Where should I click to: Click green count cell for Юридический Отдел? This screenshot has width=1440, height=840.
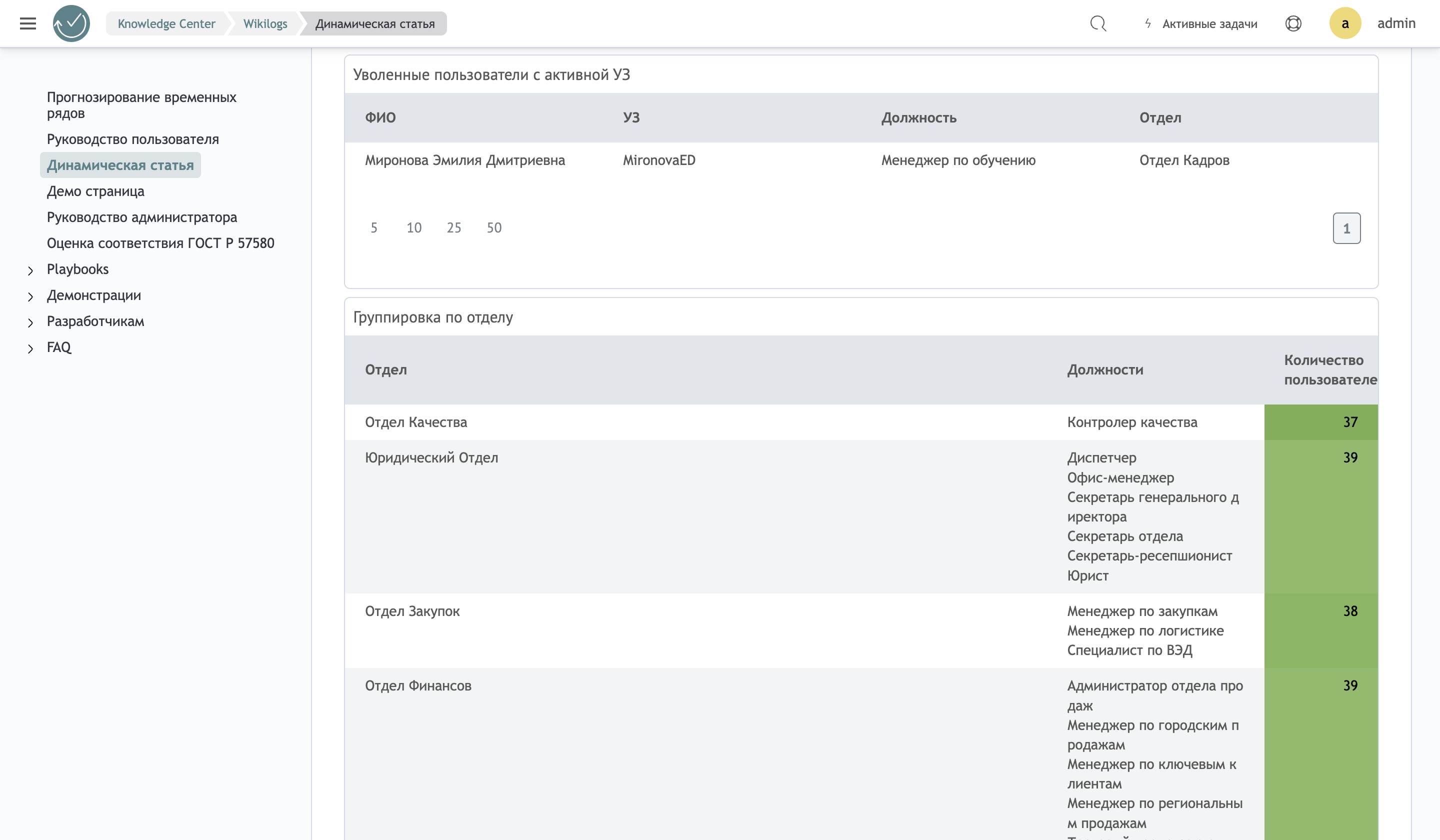(1320, 516)
